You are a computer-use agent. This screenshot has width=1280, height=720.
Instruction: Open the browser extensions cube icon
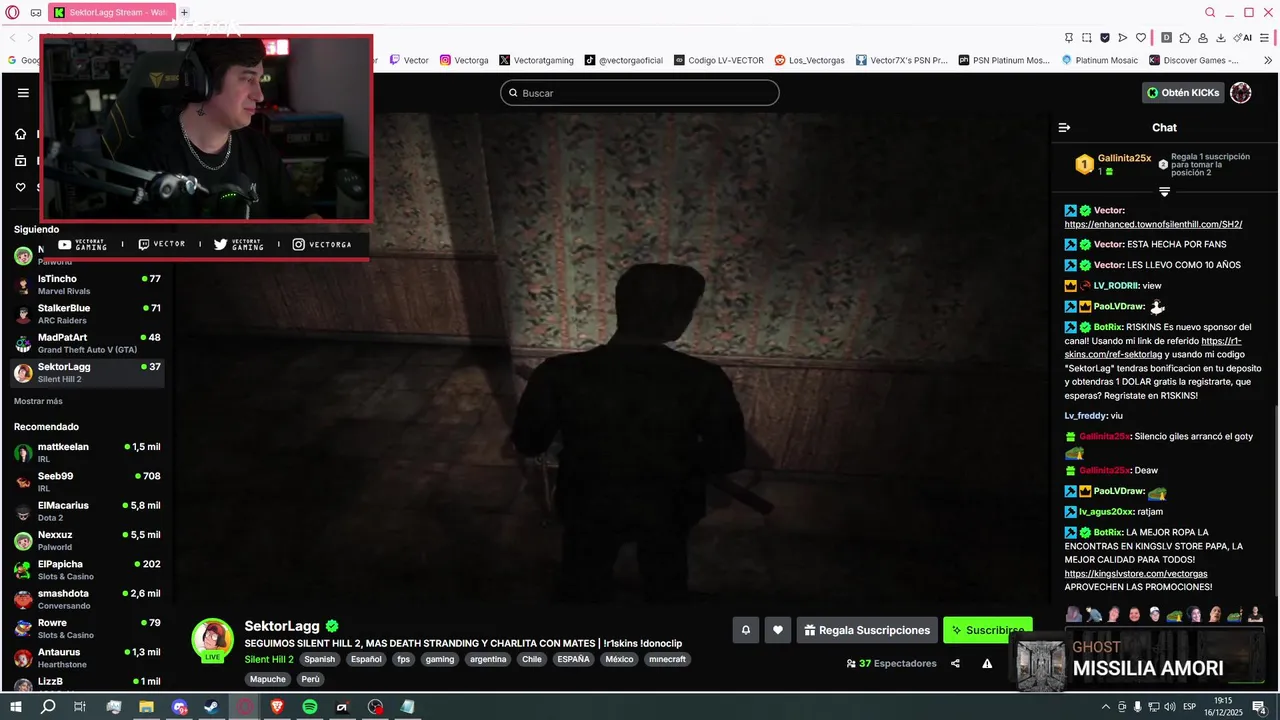(x=1185, y=38)
